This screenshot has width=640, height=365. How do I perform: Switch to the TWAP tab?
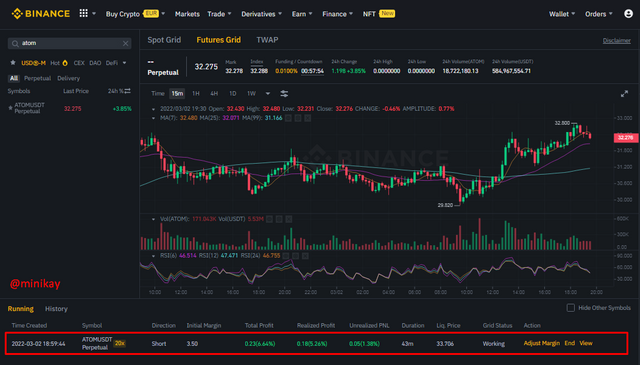click(x=267, y=40)
